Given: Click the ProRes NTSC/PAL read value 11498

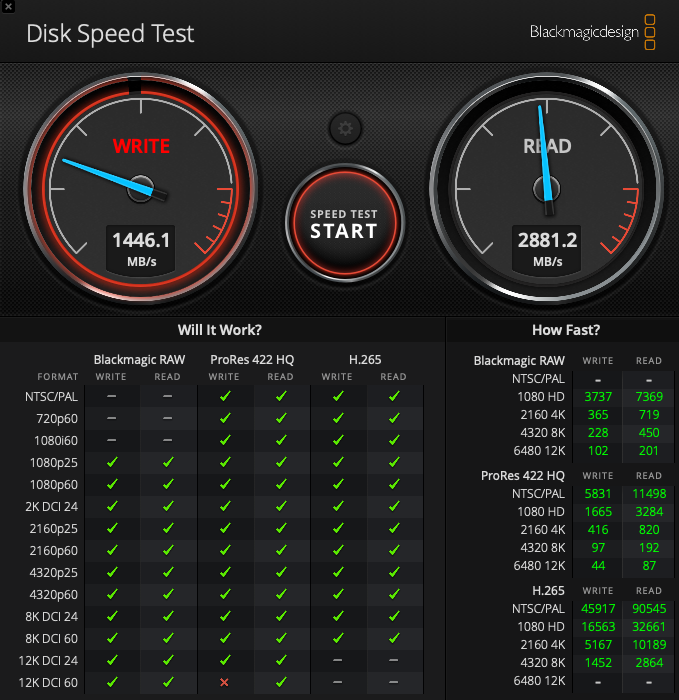Looking at the screenshot, I should tap(649, 494).
